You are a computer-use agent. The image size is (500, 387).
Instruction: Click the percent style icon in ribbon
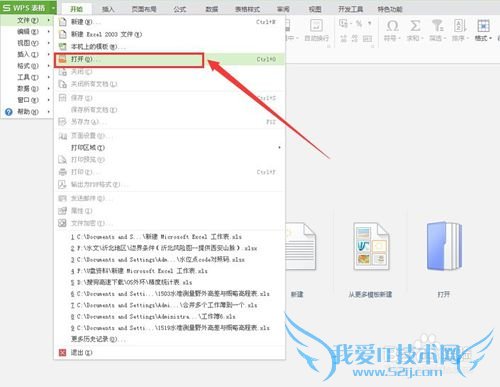359,24
